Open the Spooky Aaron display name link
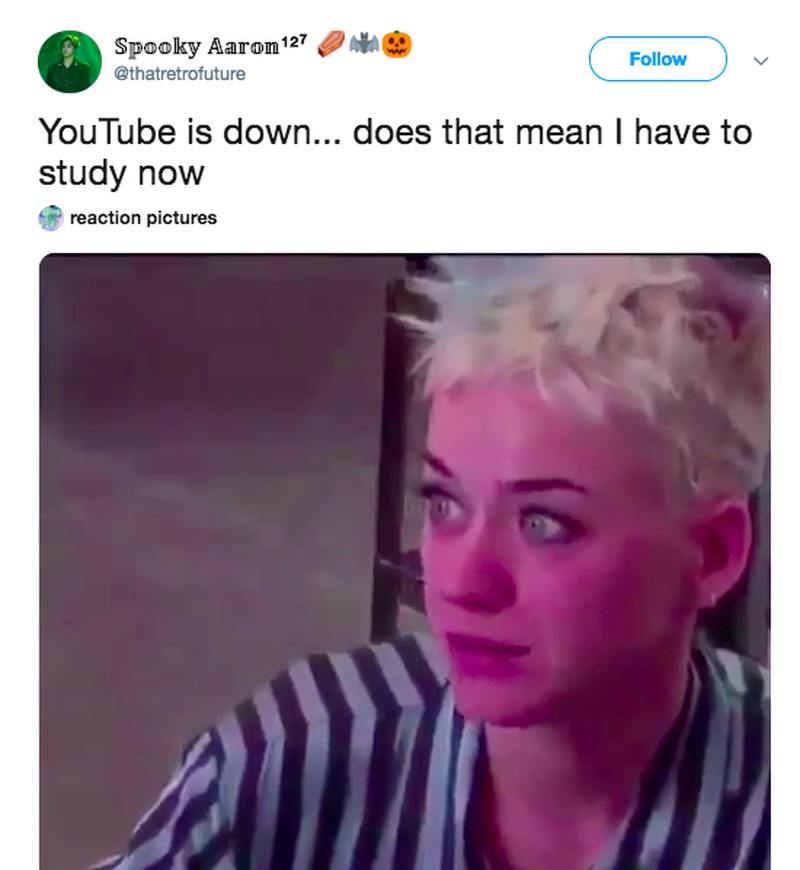The width and height of the screenshot is (800, 870). [197, 46]
